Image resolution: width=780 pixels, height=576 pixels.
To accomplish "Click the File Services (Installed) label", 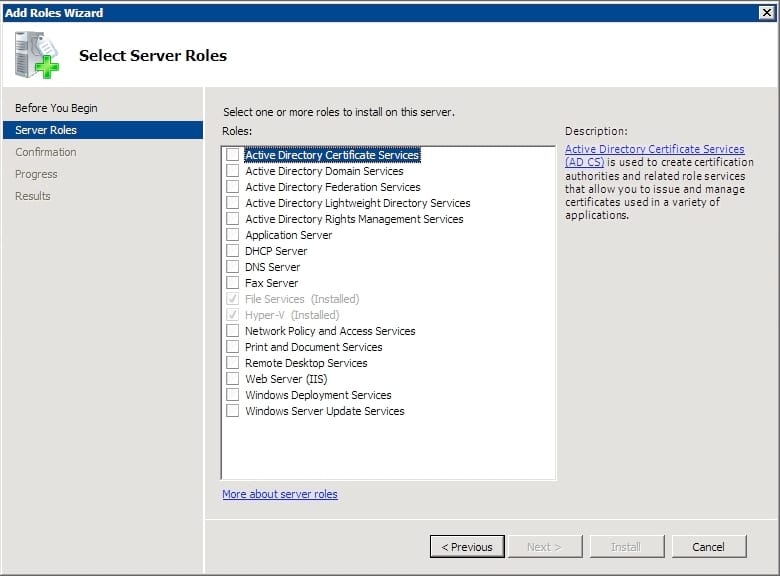I will click(302, 299).
